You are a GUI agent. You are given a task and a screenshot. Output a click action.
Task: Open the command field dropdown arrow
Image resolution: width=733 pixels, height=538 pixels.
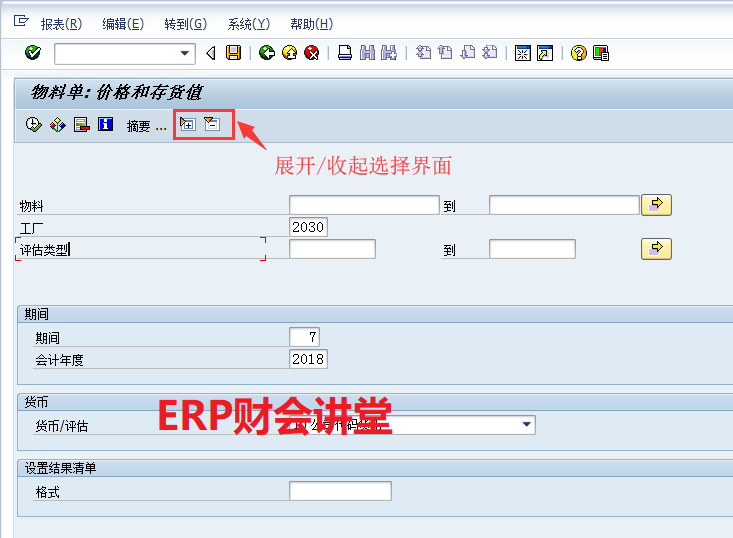coord(185,53)
